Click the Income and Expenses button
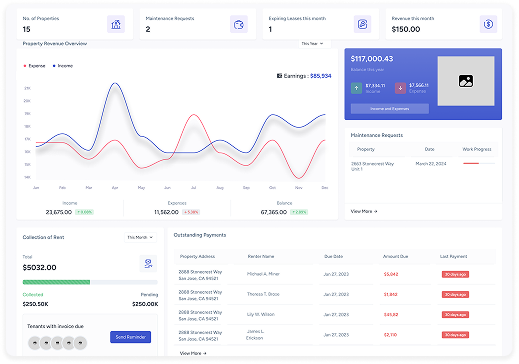Viewport: 519px width, 364px height. [390, 109]
